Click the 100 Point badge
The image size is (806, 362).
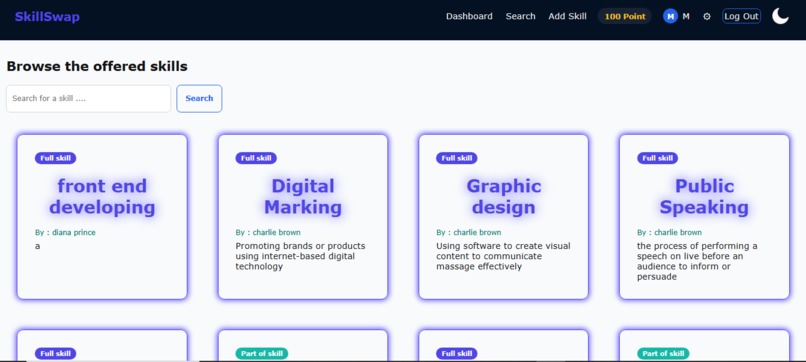pos(625,16)
